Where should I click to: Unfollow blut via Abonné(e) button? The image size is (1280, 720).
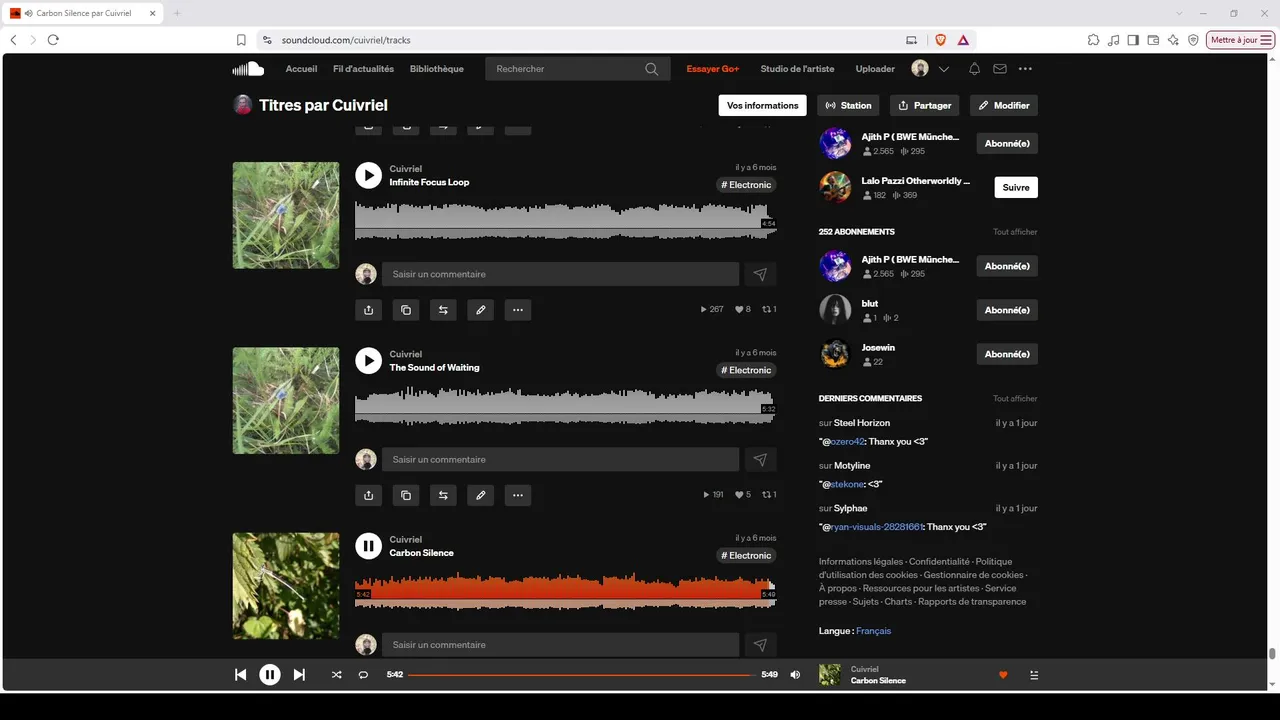coord(1007,310)
